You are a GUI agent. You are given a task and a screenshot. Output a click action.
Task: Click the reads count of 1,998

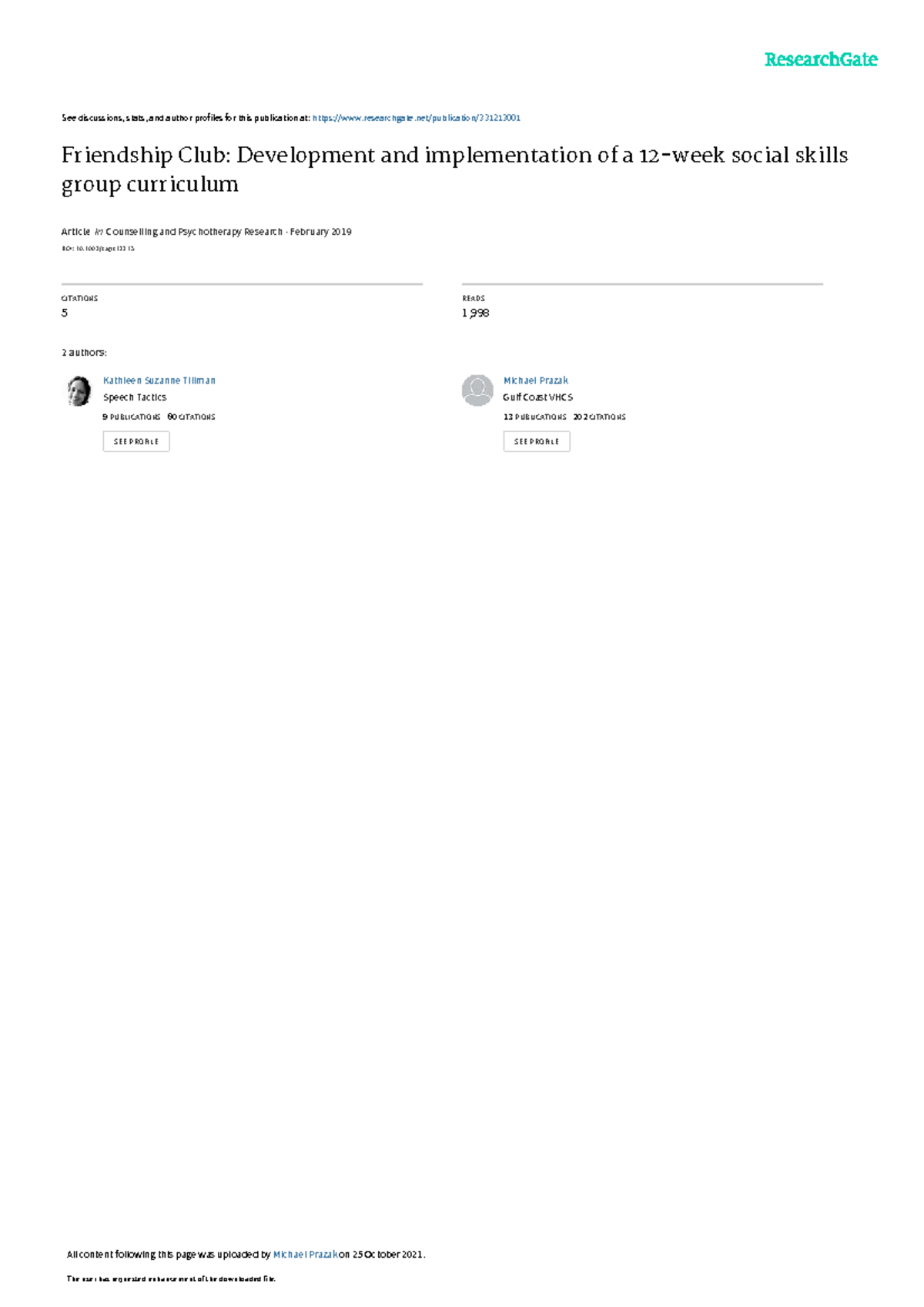[x=475, y=313]
